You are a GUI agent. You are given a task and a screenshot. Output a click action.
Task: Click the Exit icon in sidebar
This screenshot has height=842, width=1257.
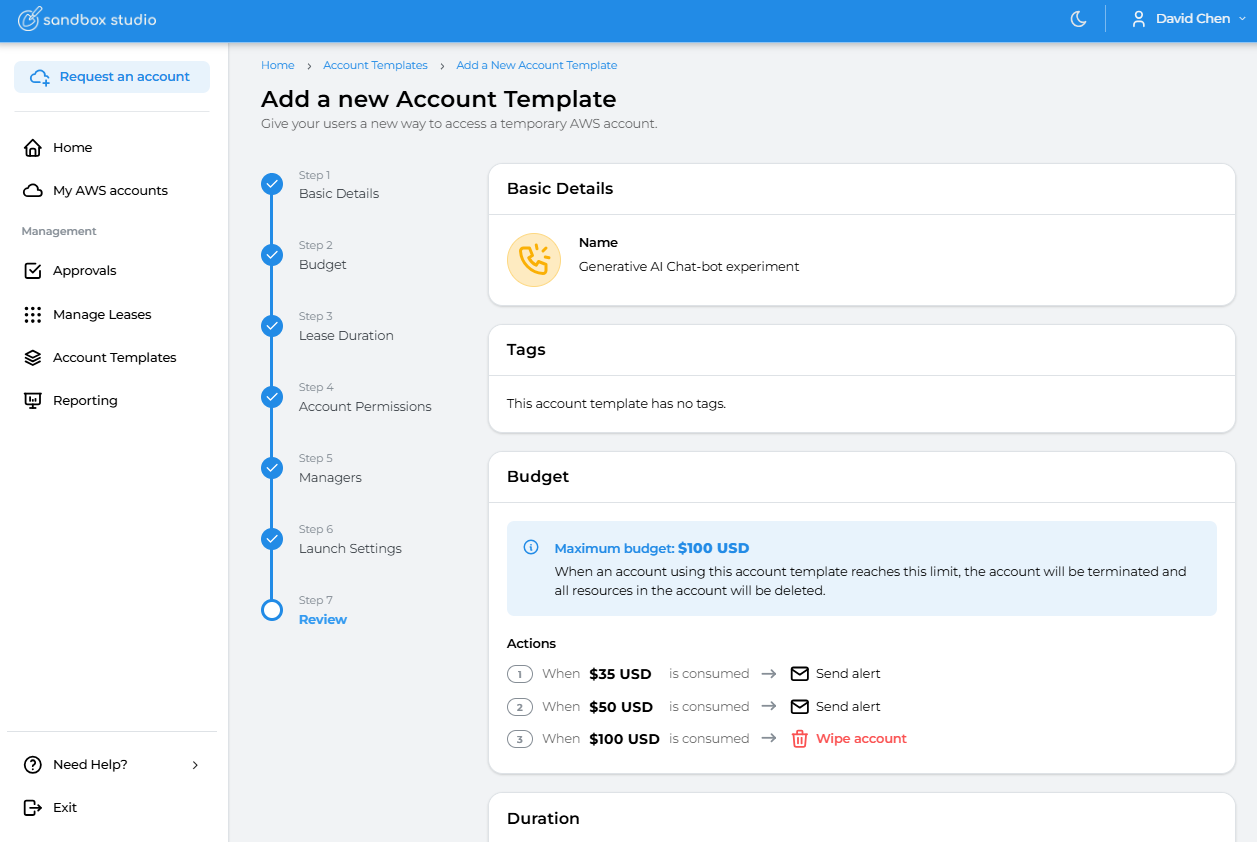33,808
